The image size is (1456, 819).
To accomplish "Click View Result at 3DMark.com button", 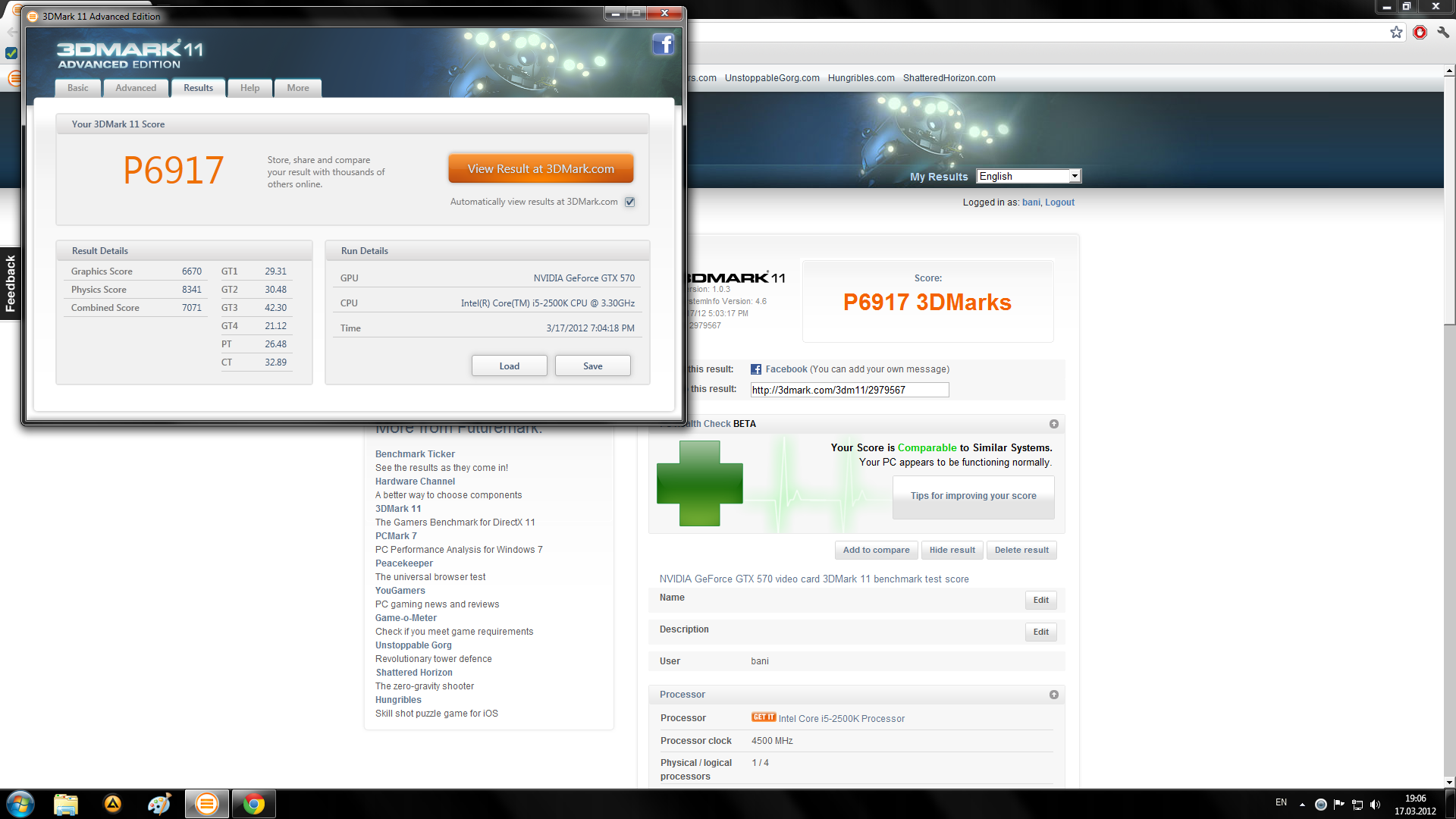I will click(x=541, y=169).
